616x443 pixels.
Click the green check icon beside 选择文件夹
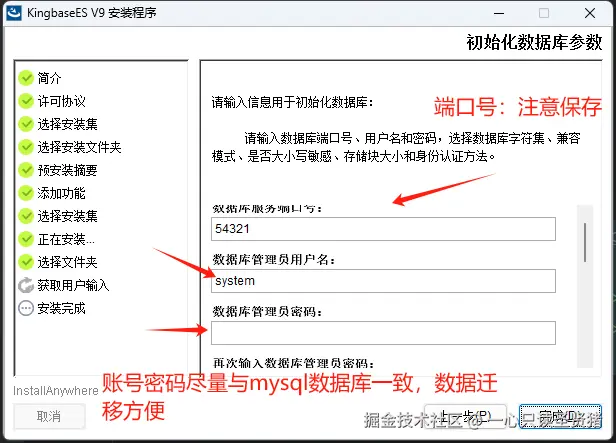tap(26, 262)
